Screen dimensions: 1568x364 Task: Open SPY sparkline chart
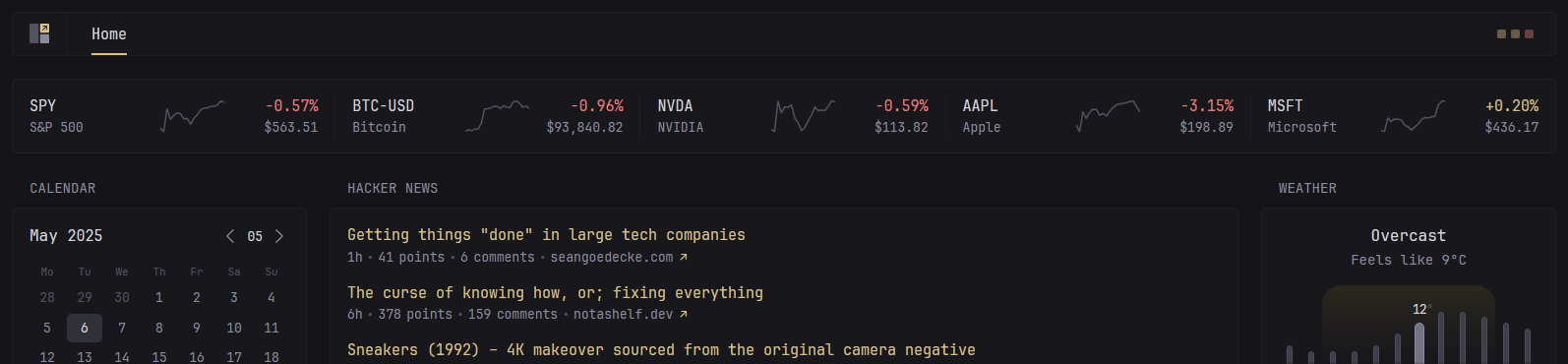193,116
